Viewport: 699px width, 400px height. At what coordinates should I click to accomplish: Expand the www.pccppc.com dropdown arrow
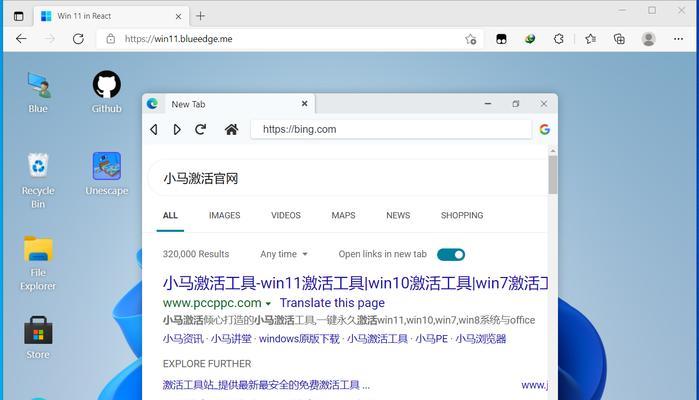268,304
